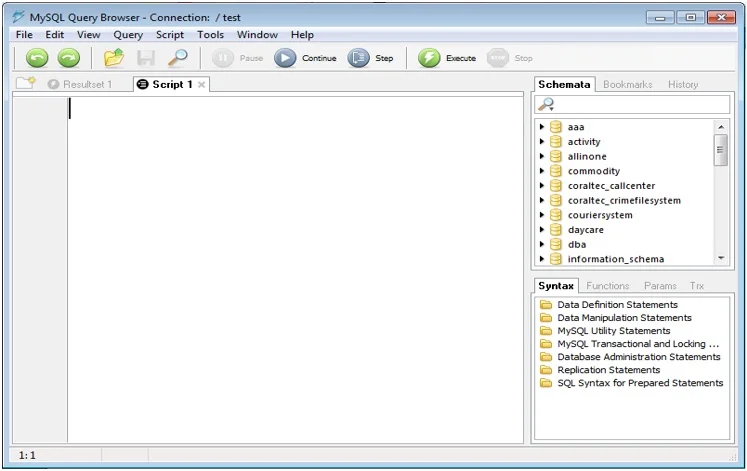Select the Syntax tab

pos(556,286)
